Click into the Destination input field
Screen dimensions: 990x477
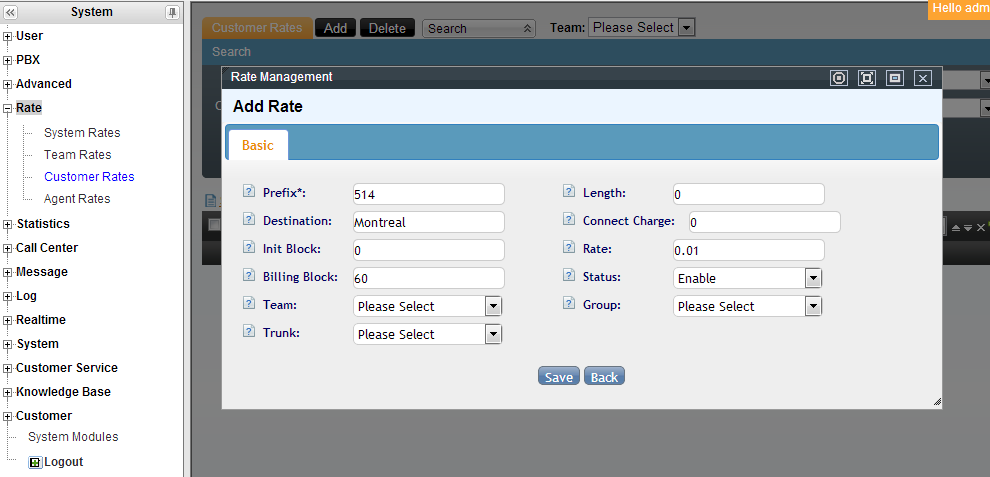pyautogui.click(x=428, y=222)
